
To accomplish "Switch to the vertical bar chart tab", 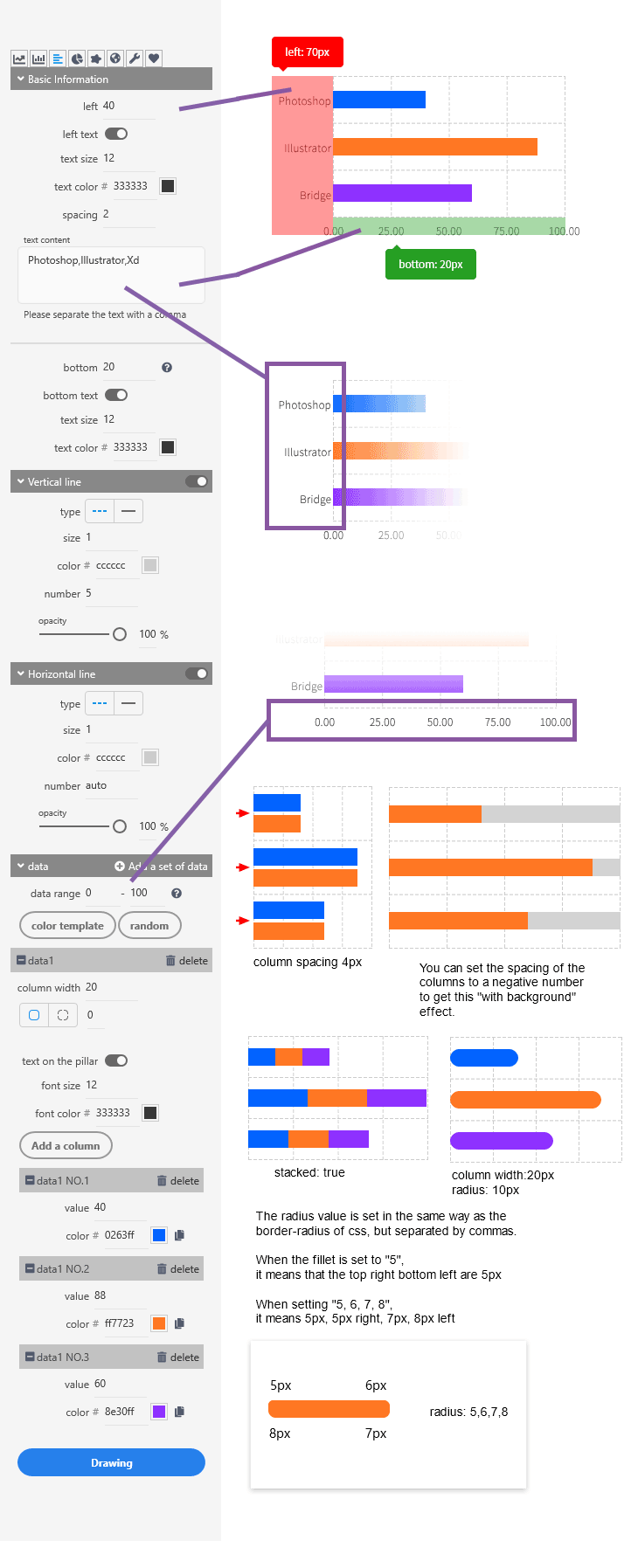I will (38, 59).
